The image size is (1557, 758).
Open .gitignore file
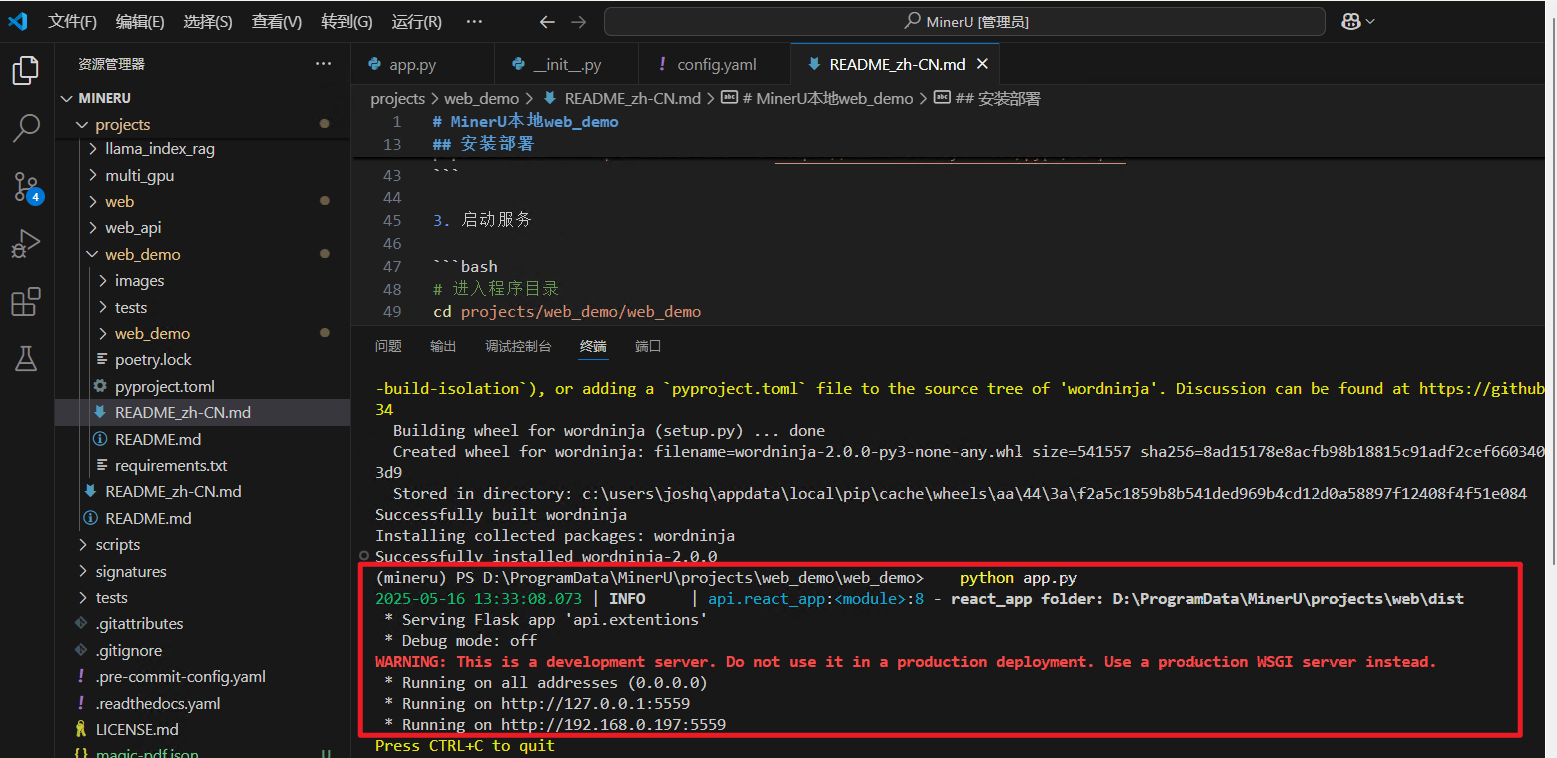(202, 650)
